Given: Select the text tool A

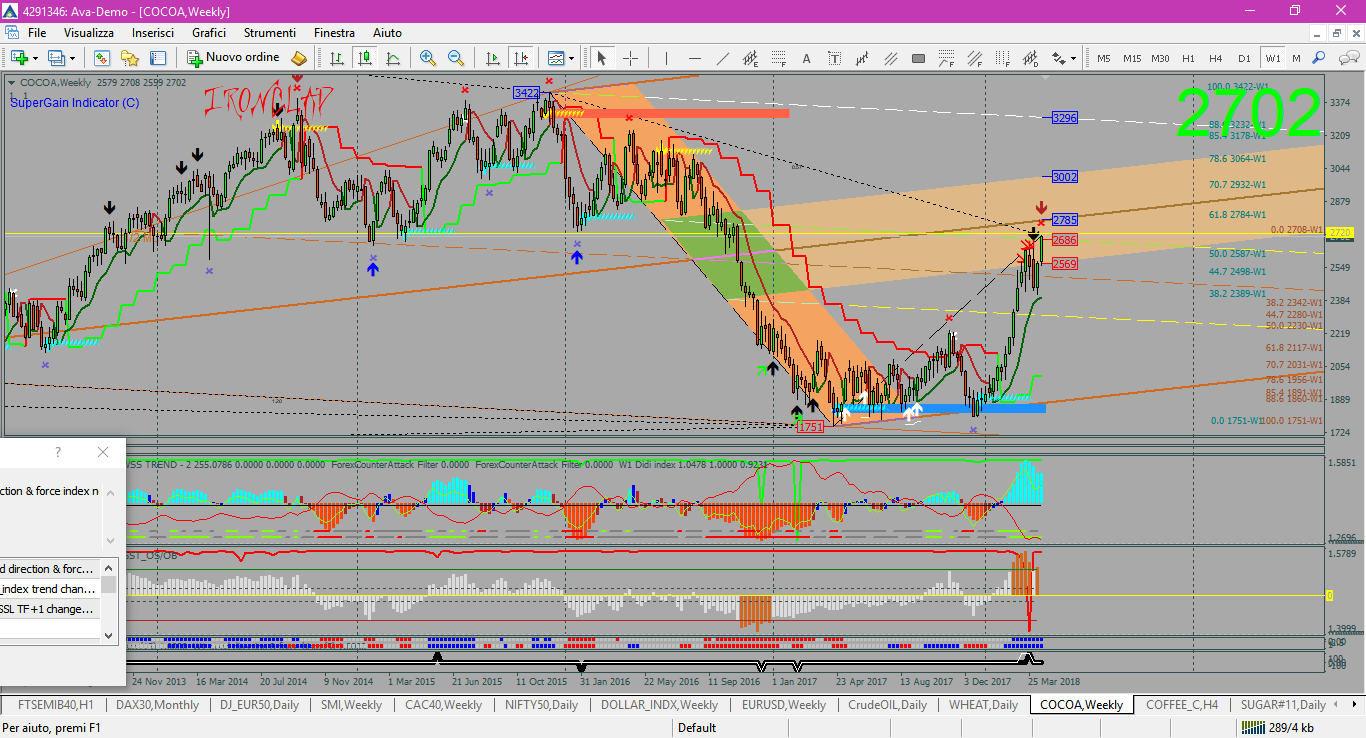Looking at the screenshot, I should click(806, 58).
